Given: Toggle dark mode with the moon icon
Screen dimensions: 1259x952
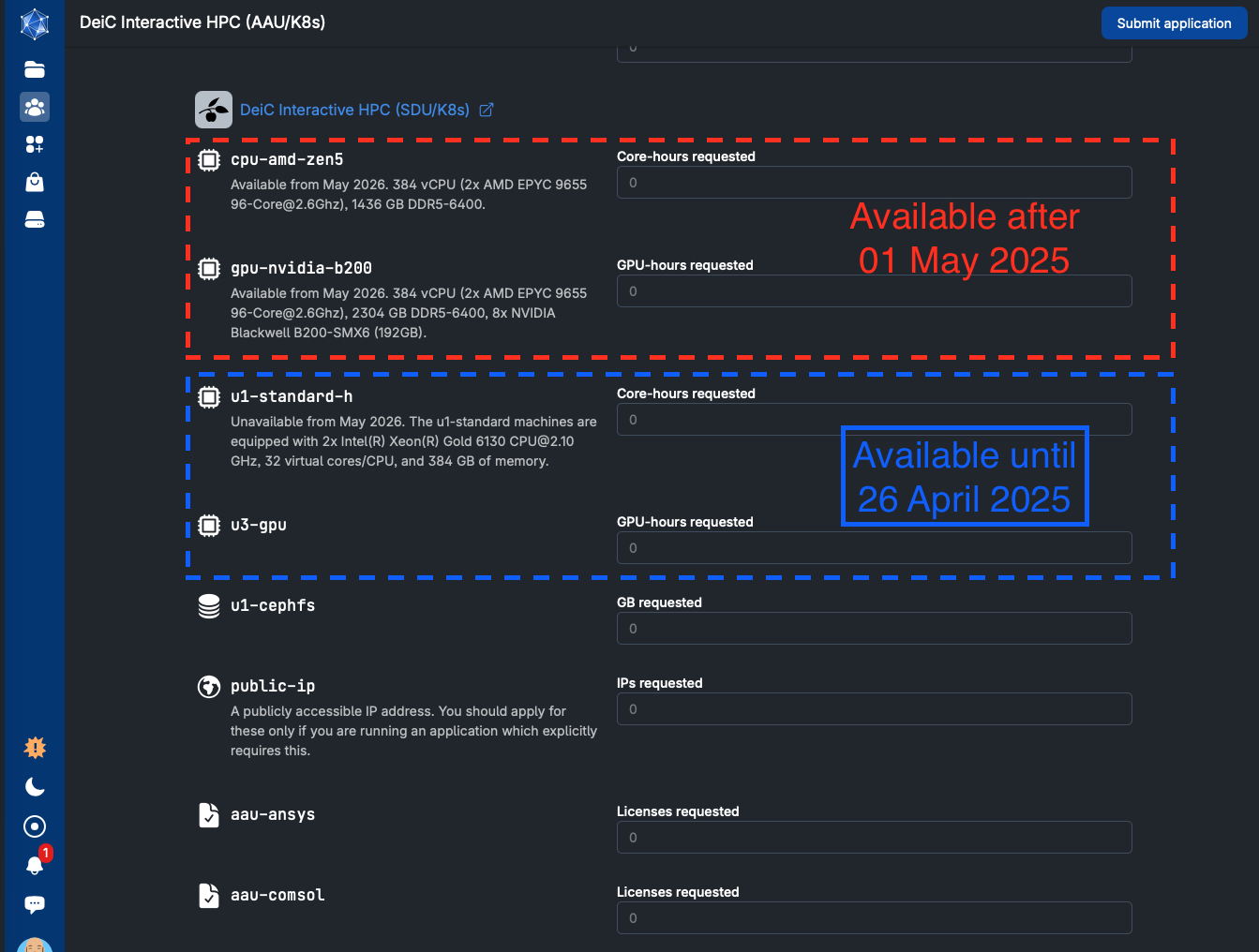Looking at the screenshot, I should click(35, 787).
